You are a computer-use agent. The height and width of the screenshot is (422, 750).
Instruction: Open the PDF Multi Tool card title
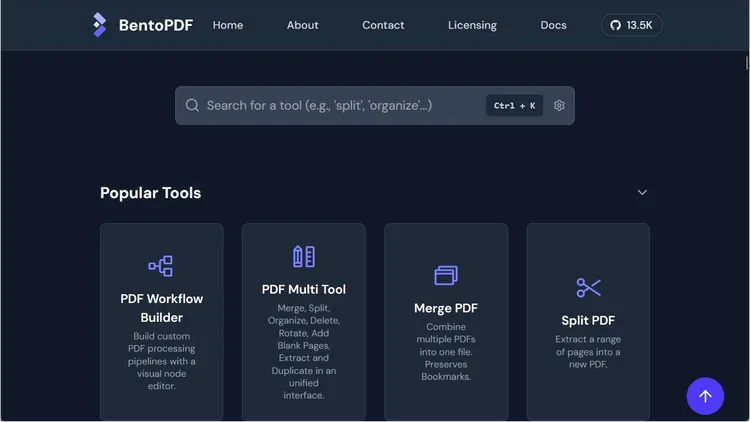(304, 289)
